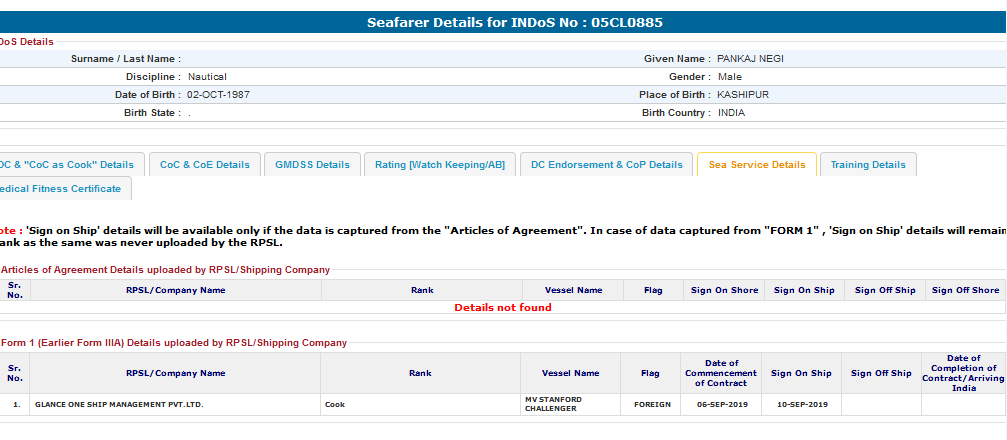This screenshot has width=1007, height=440.
Task: Click the 06-SEP-2019 contract commencement date
Action: coord(720,405)
